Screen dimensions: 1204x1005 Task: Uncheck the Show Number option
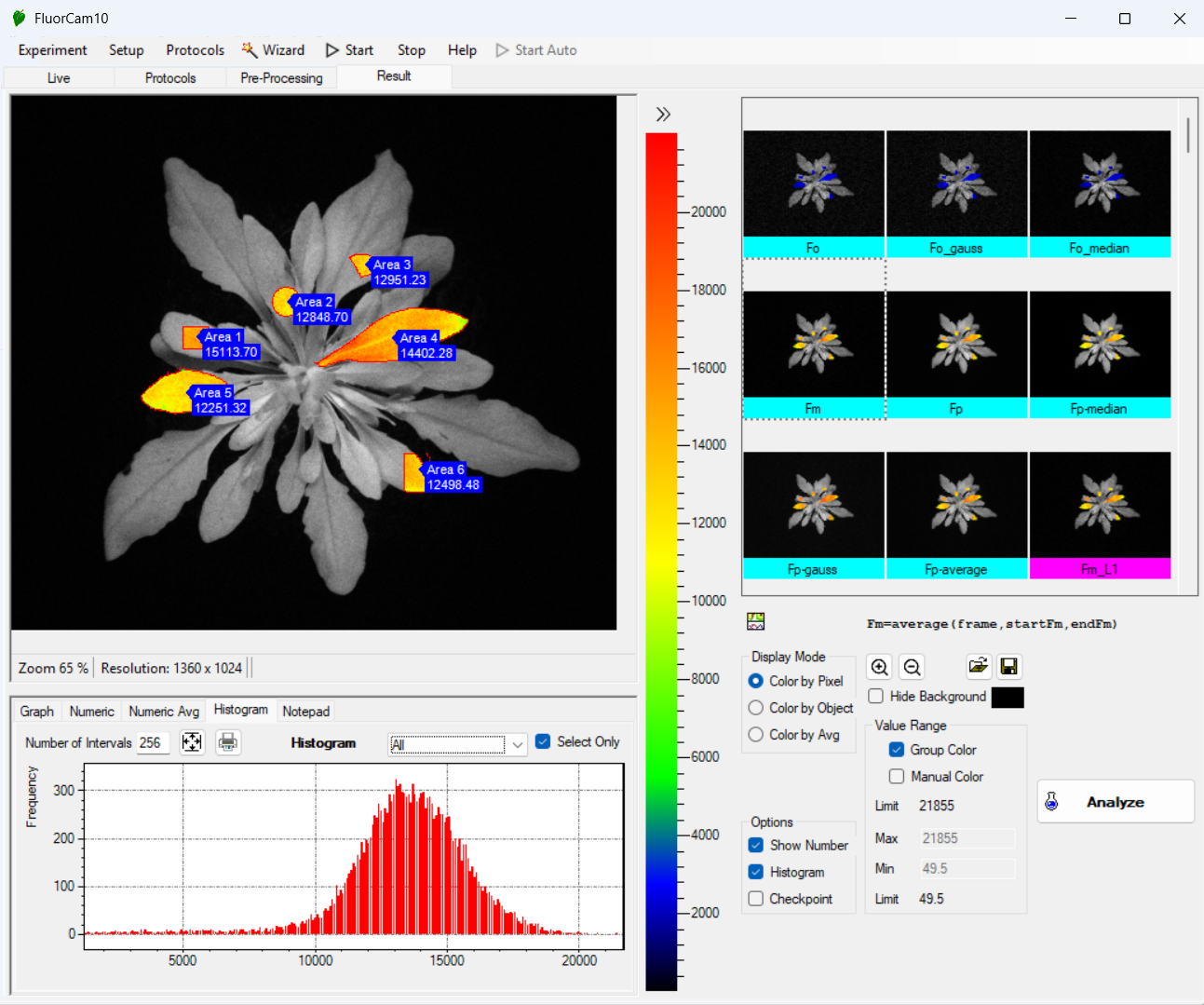point(756,845)
